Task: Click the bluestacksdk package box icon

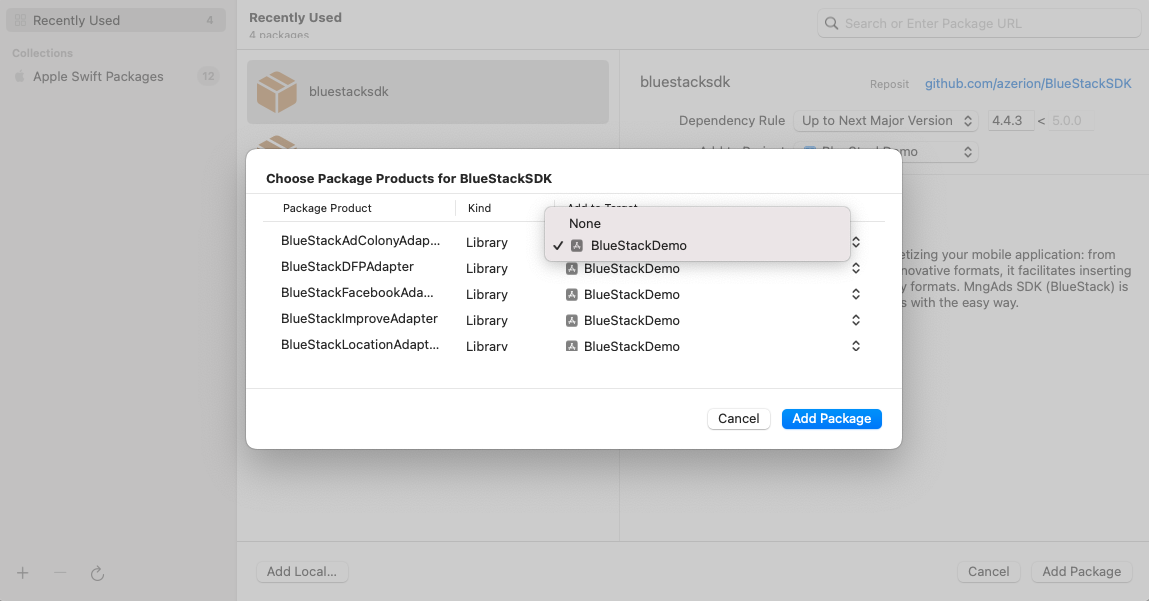Action: point(276,92)
